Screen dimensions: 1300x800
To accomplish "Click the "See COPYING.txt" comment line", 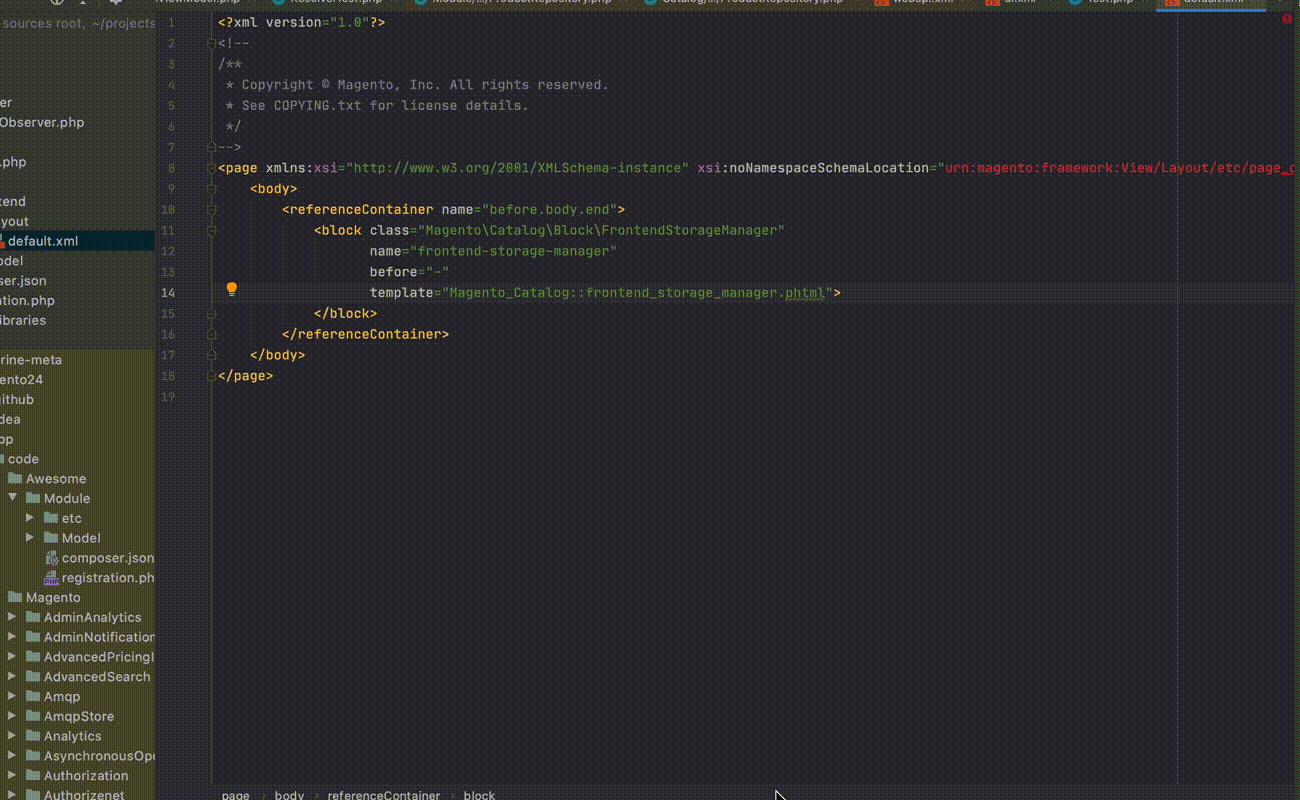I will (x=377, y=106).
